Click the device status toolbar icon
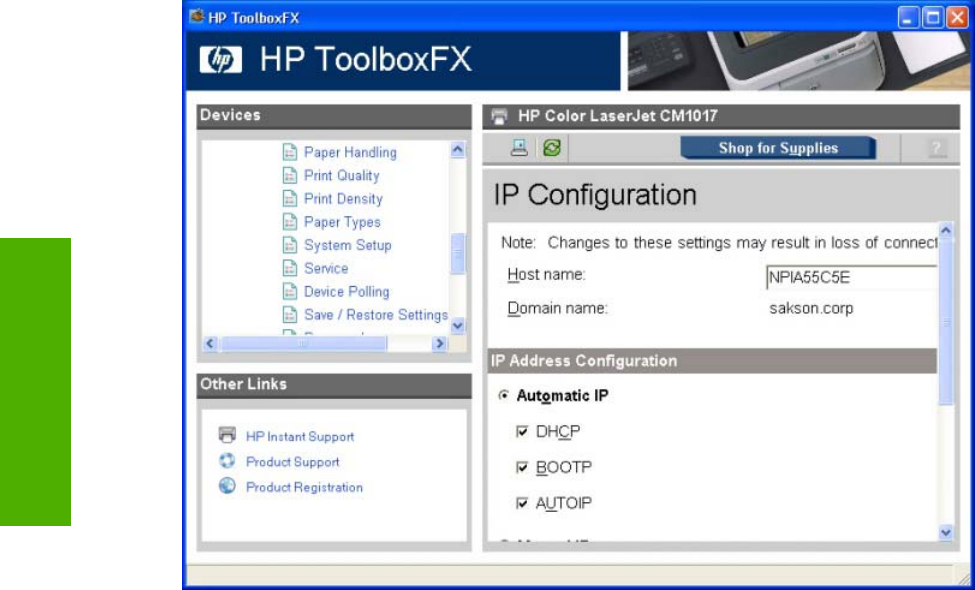The image size is (975, 590). (x=519, y=148)
